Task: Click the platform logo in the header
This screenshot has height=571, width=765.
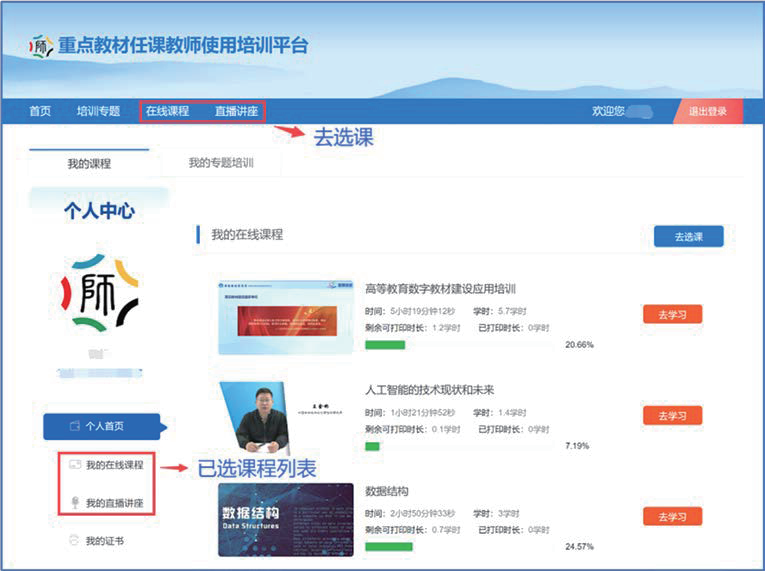Action: (x=41, y=46)
